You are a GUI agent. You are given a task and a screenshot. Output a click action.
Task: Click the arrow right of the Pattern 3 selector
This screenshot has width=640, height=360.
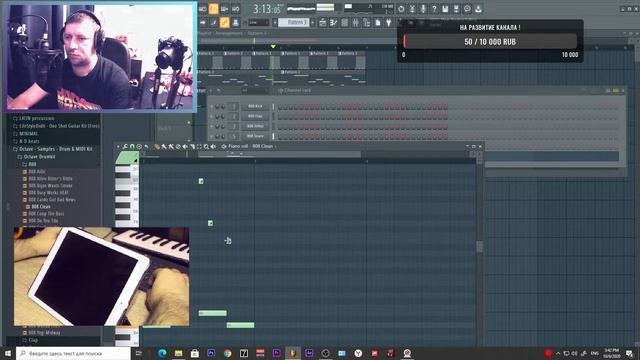click(313, 22)
